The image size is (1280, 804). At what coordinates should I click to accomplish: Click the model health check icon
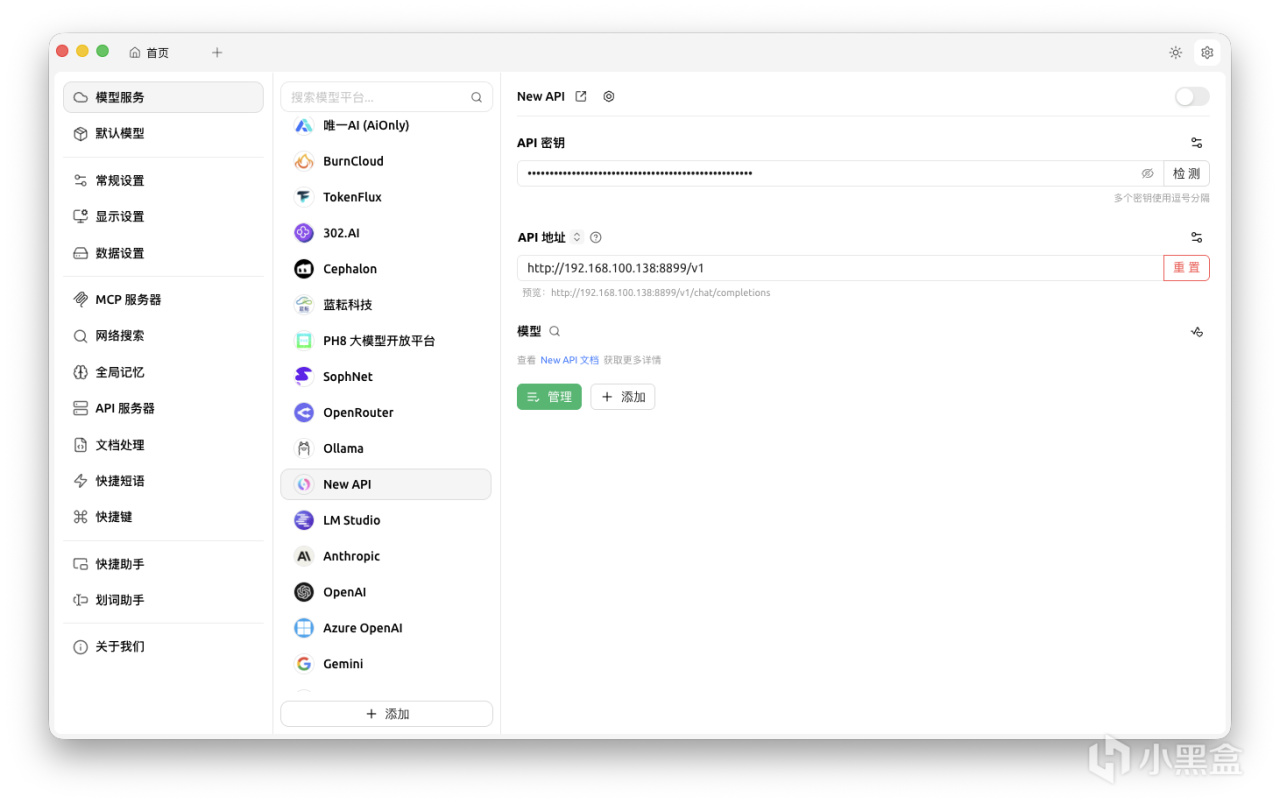(x=1197, y=332)
